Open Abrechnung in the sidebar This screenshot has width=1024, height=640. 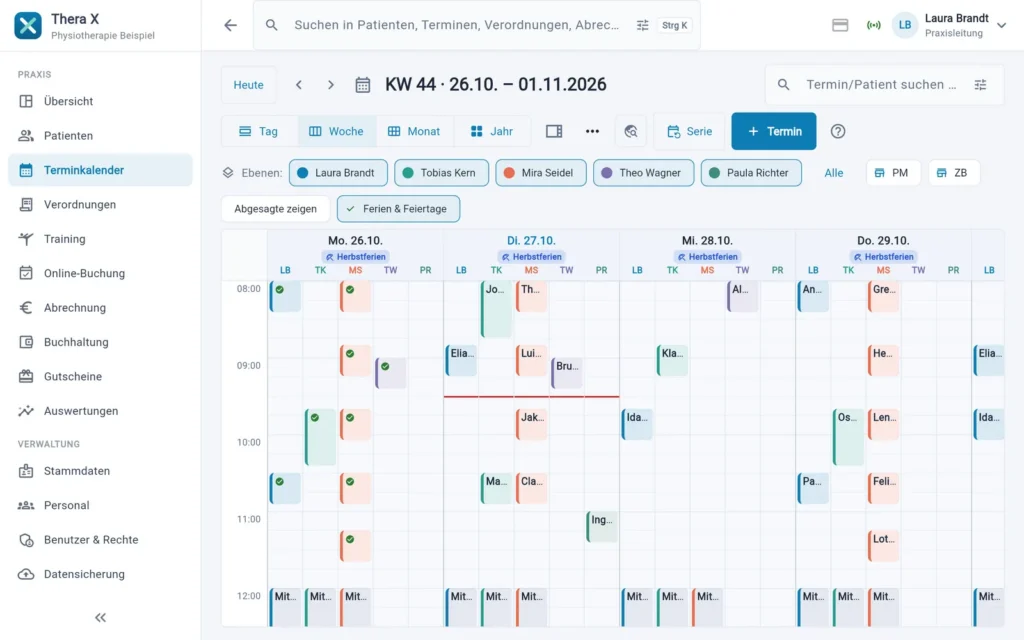(101, 308)
